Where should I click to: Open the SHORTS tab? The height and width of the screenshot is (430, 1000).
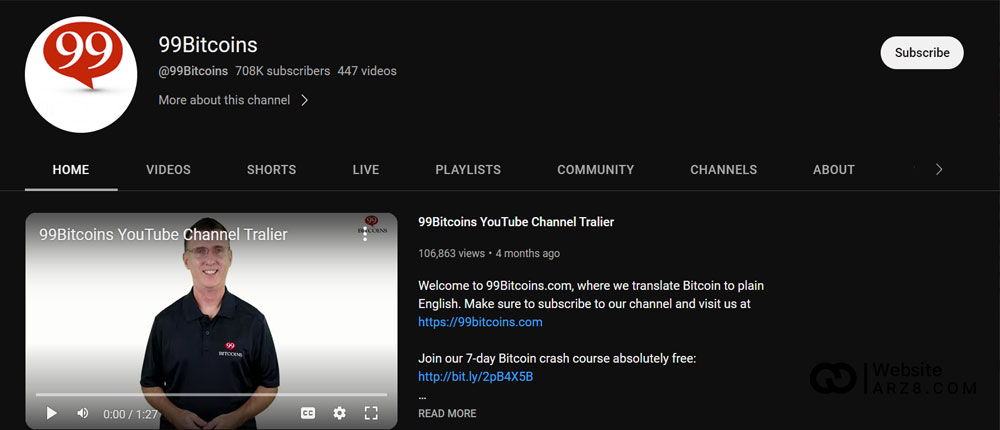272,170
